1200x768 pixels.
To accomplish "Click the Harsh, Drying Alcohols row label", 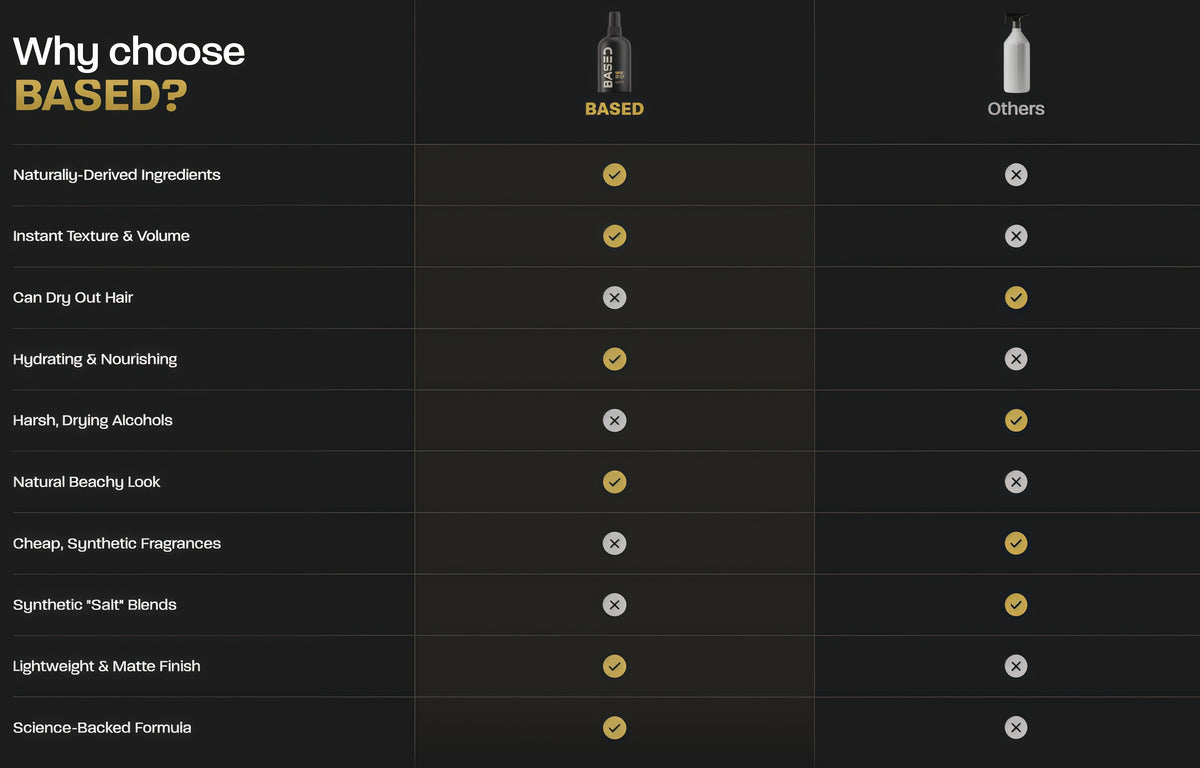I will pyautogui.click(x=93, y=421).
